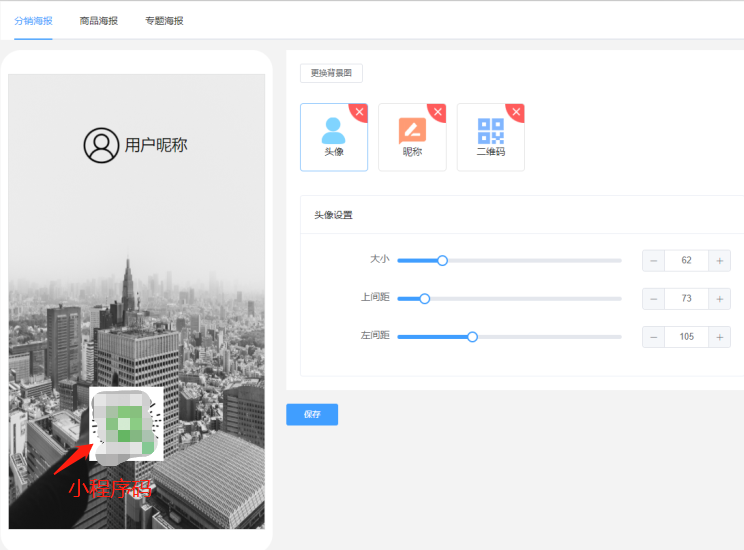Decrease the 大小 value with minus button
Viewport: 744px width, 550px height.
[x=654, y=261]
